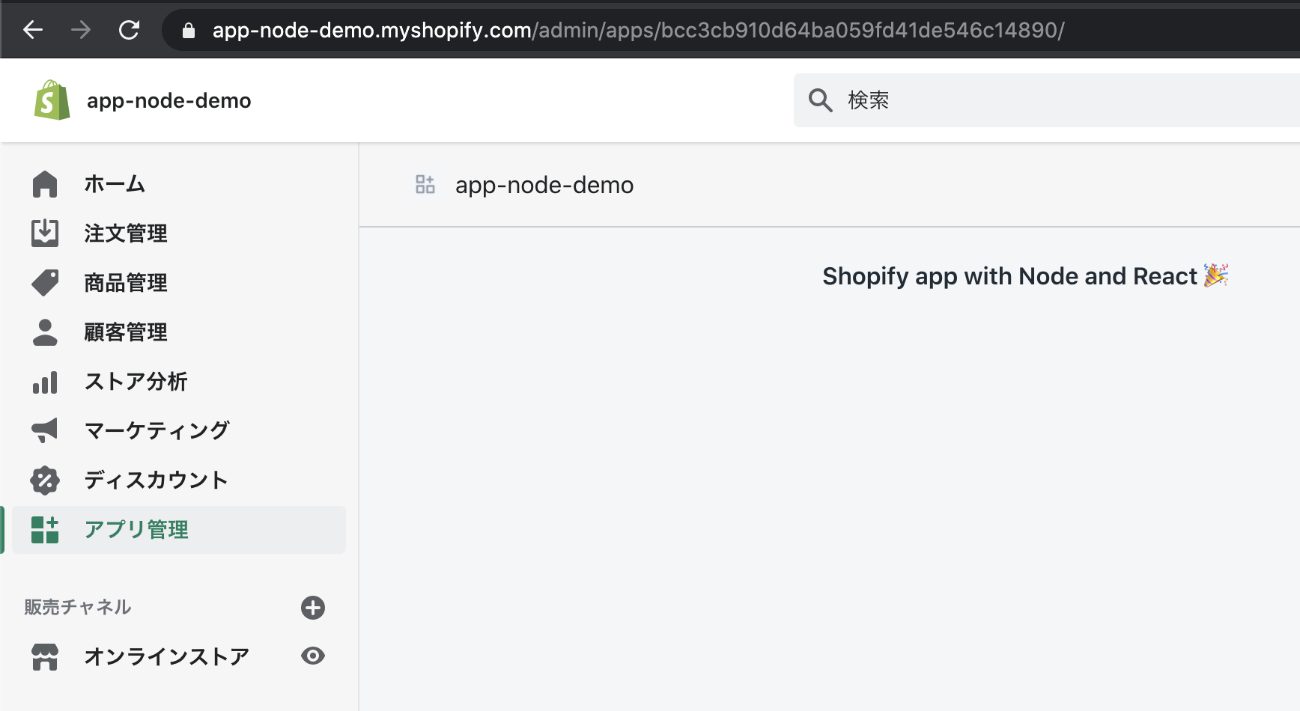Click the Shopify app with Node and React heading

point(1010,276)
